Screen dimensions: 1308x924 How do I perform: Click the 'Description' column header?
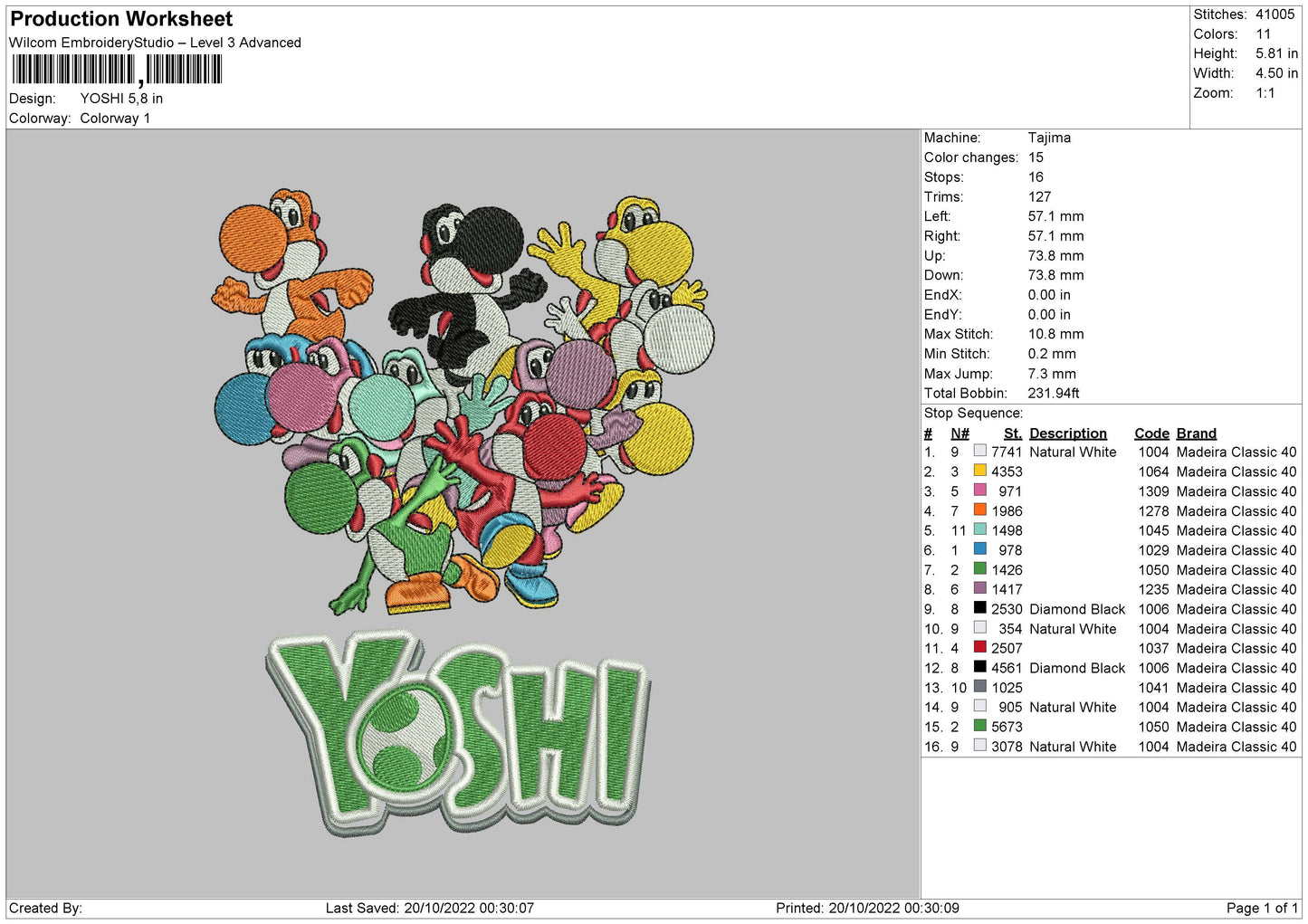coord(1068,433)
